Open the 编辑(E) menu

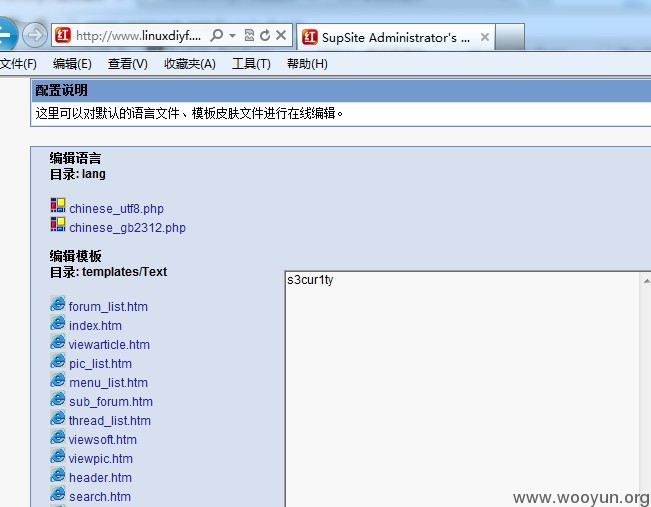pyautogui.click(x=72, y=64)
